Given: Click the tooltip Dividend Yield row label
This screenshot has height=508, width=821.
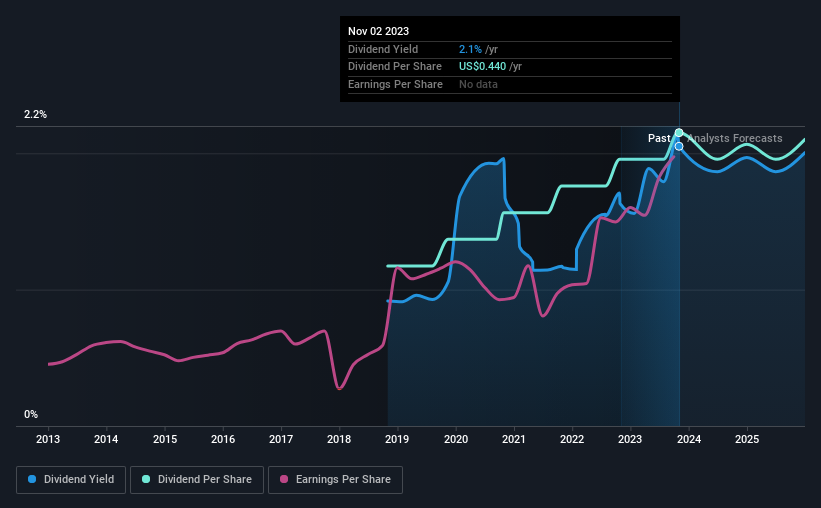Looking at the screenshot, I should pos(383,49).
